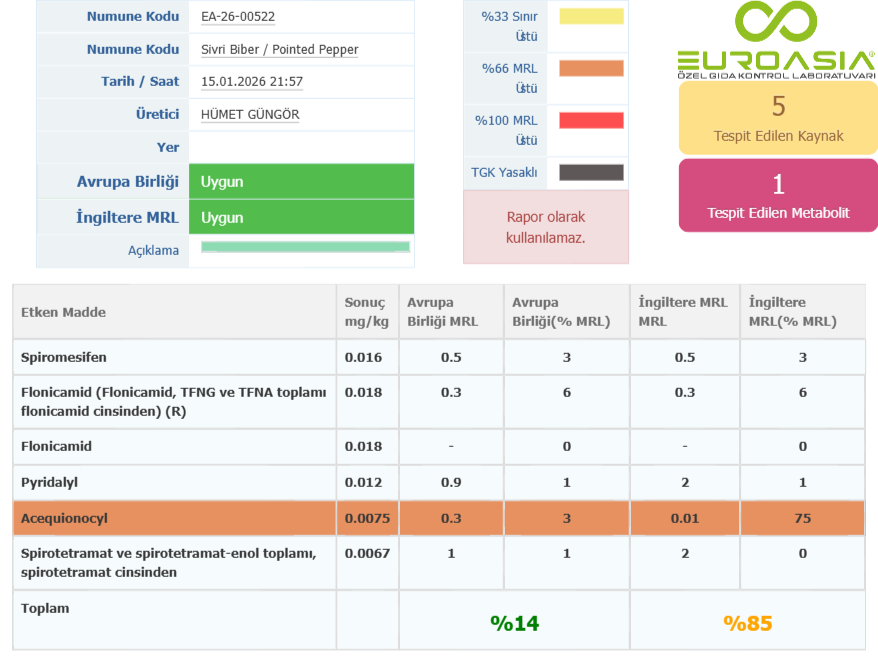Click the producer name HÜMET GÜNGÖR

click(250, 115)
